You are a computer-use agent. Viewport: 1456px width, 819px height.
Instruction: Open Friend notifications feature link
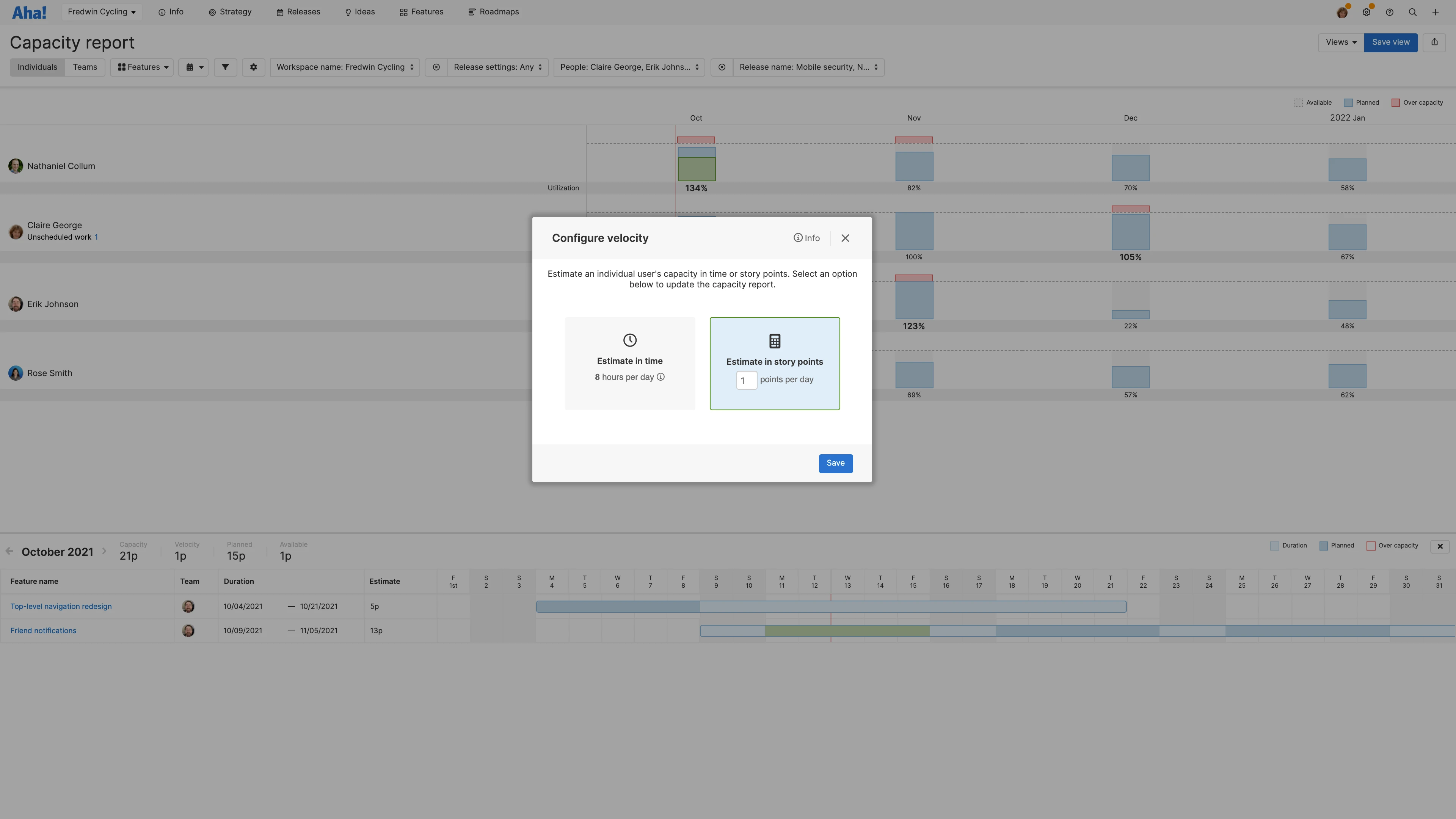[43, 631]
